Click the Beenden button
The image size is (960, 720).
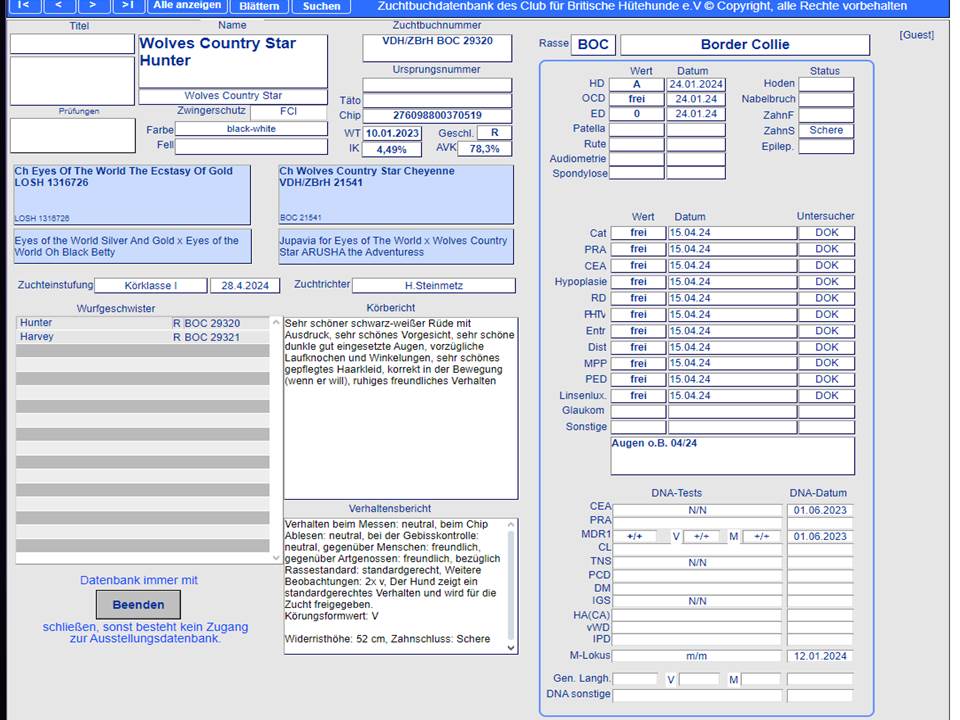tap(138, 604)
